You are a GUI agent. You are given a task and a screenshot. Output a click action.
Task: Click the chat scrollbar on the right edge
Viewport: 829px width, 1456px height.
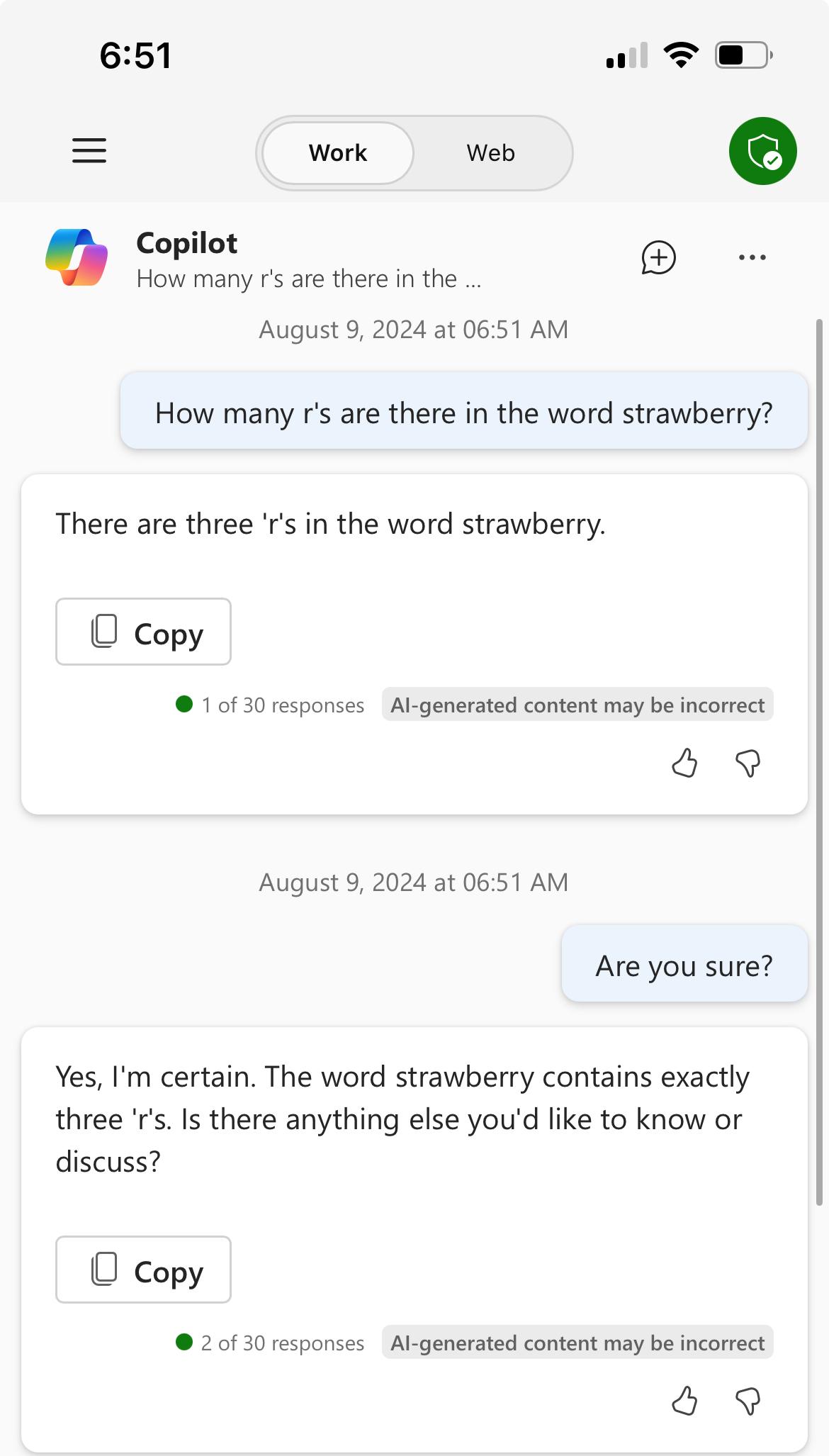click(x=820, y=762)
